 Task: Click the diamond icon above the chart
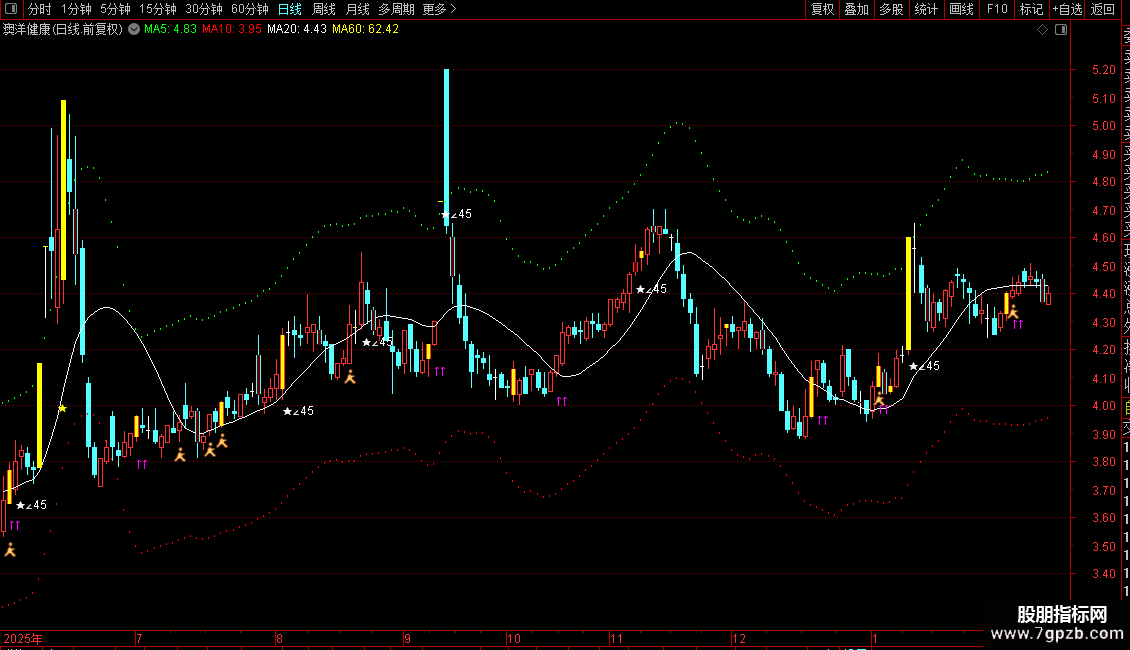point(1042,30)
